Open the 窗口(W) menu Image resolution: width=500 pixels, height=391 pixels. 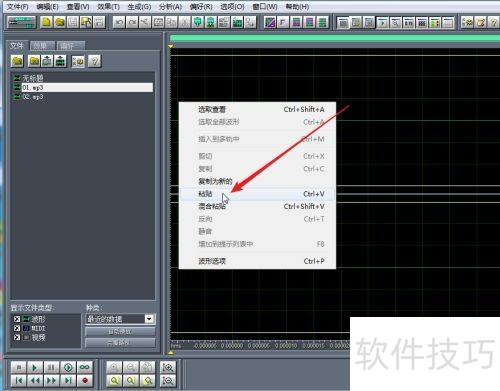point(265,7)
